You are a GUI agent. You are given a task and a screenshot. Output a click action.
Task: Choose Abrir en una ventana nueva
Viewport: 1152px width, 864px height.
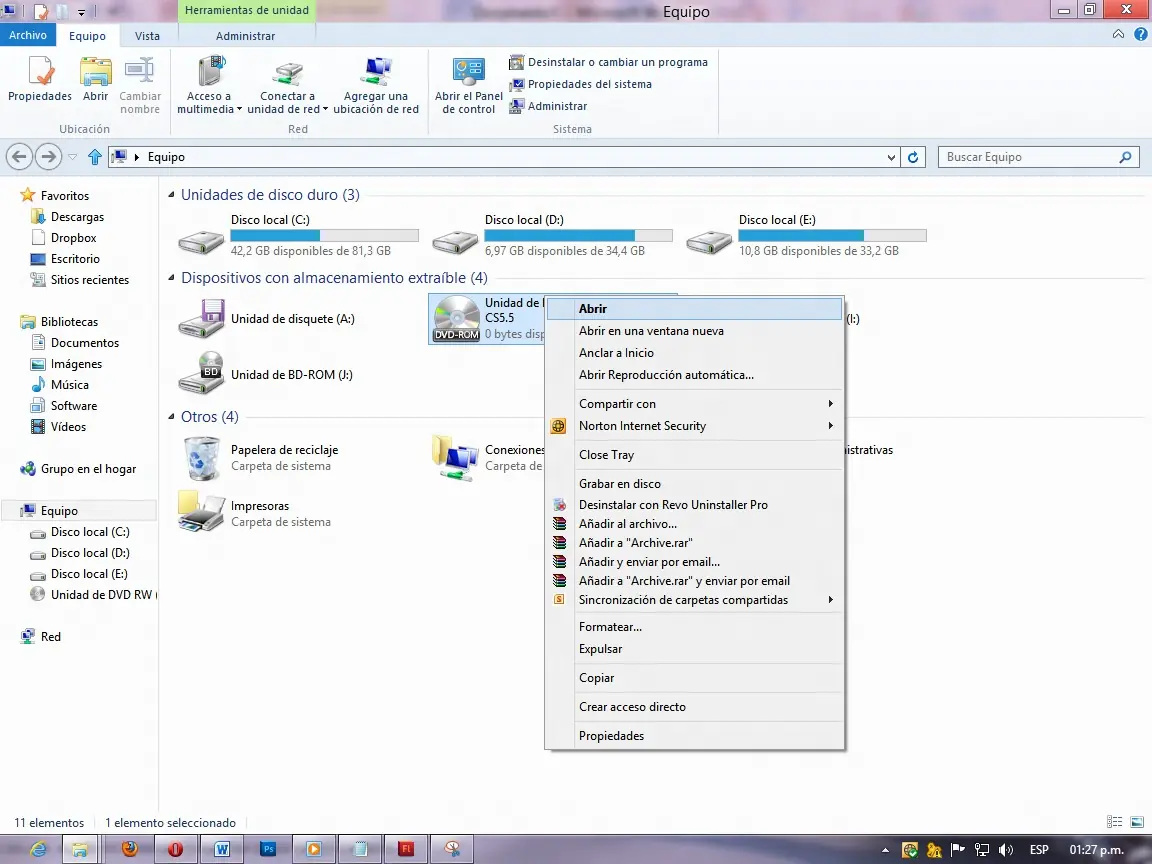pos(694,331)
